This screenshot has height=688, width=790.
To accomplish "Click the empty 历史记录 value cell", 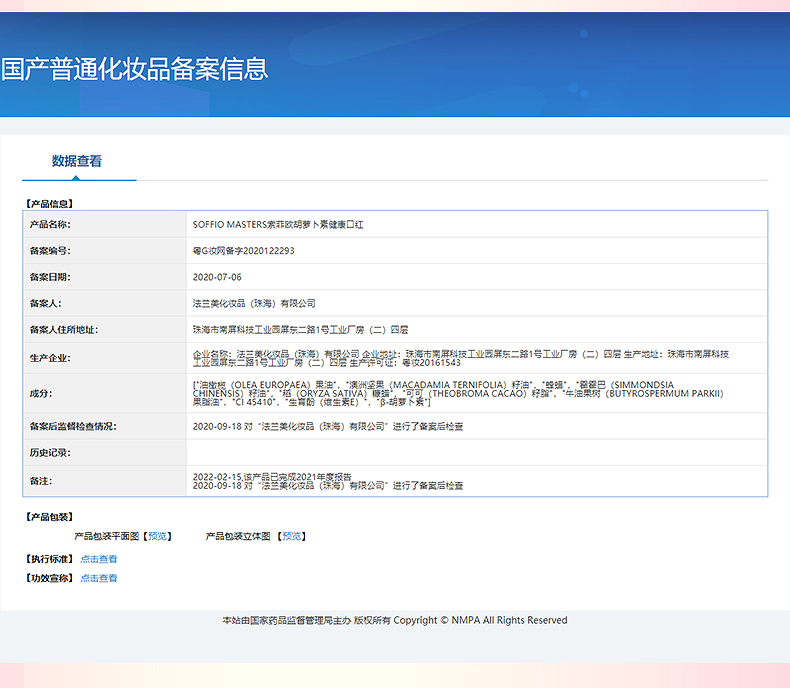I will pos(476,453).
